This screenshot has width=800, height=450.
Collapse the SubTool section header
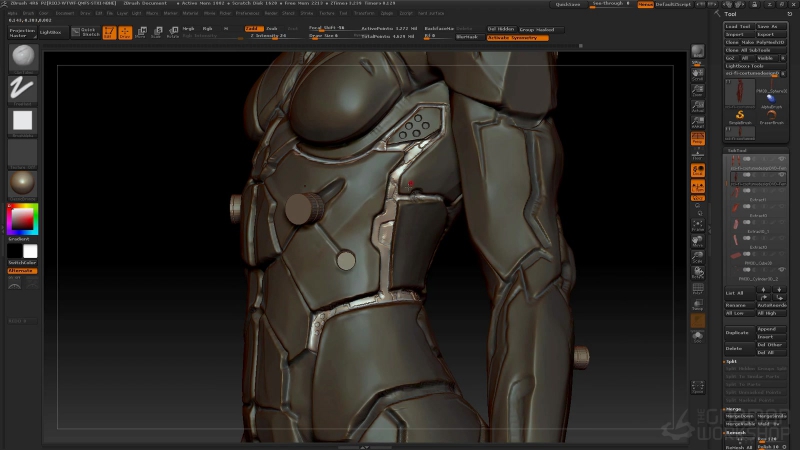tap(736, 151)
